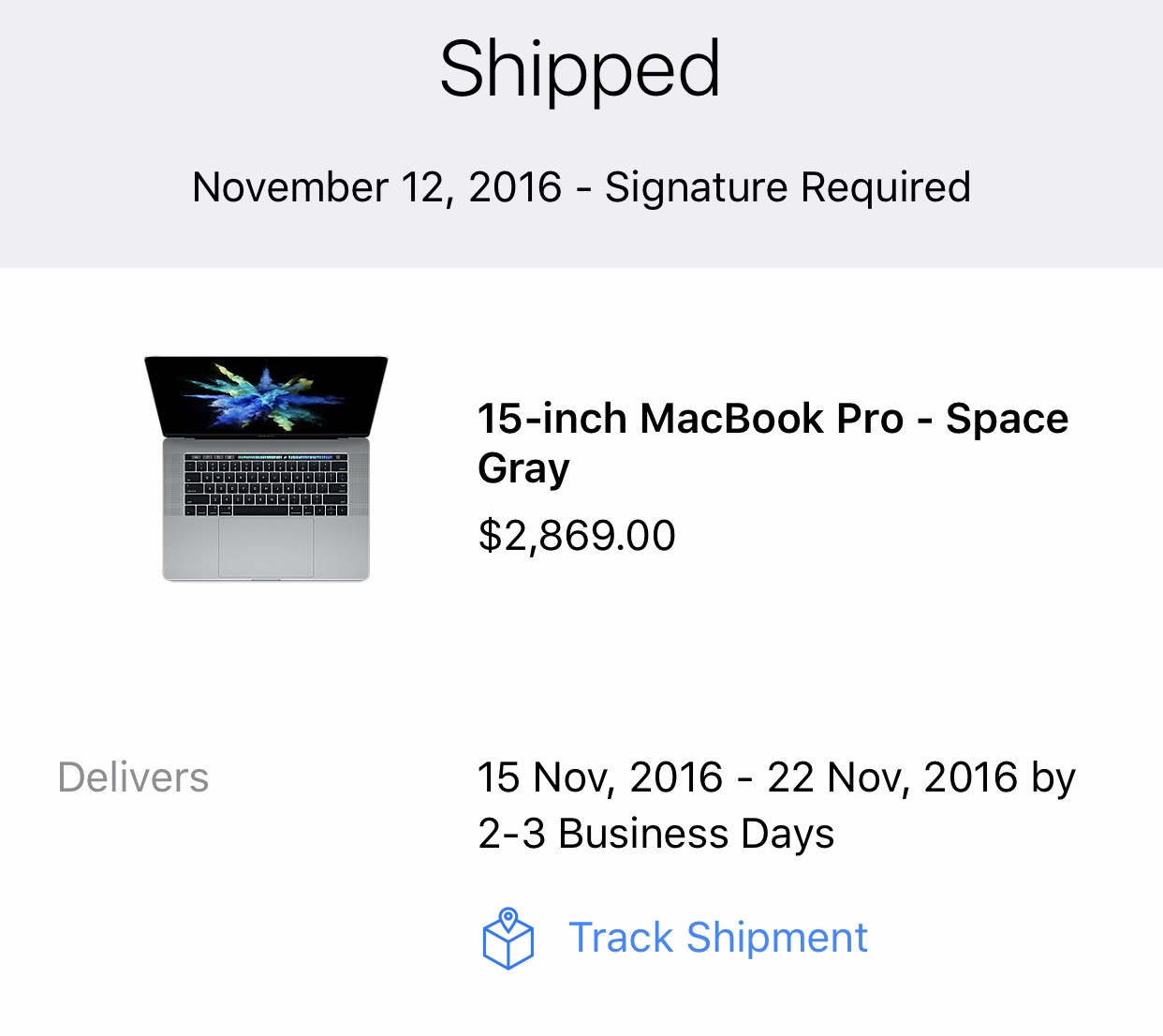Click the location pin atop package icon
This screenshot has height=1036, width=1163.
[x=508, y=918]
